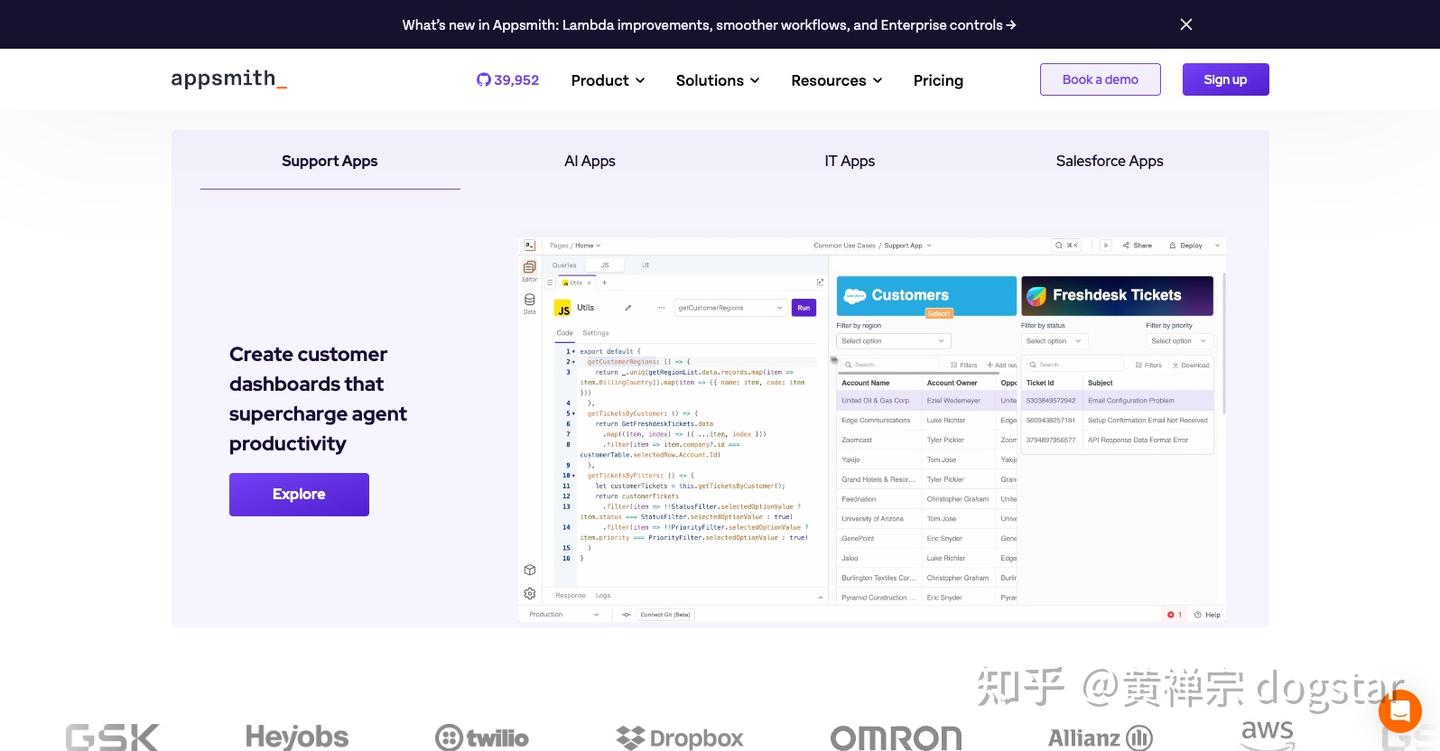Open the GitHub stars link showing 39,952
Image resolution: width=1440 pixels, height=751 pixels.
click(x=508, y=80)
